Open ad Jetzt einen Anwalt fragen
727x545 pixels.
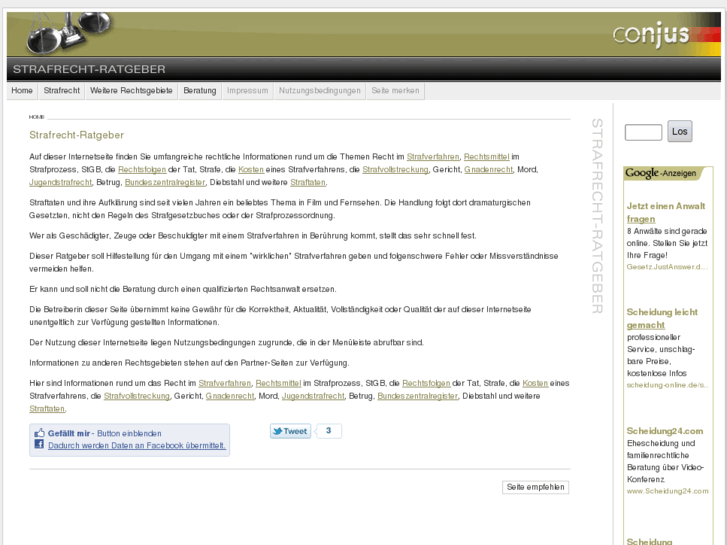tap(666, 212)
